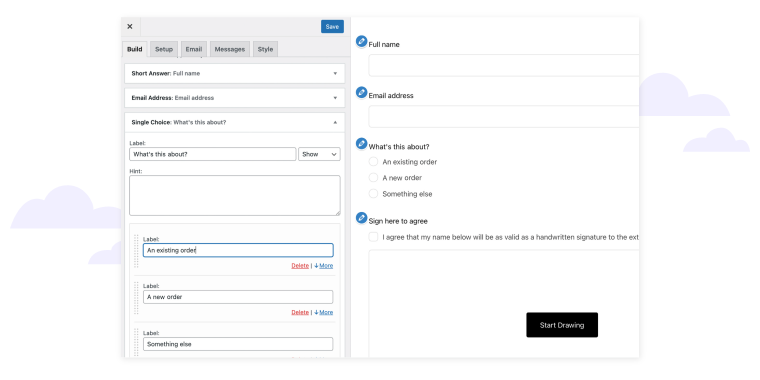
Task: Delete the A new order option
Action: (300, 312)
